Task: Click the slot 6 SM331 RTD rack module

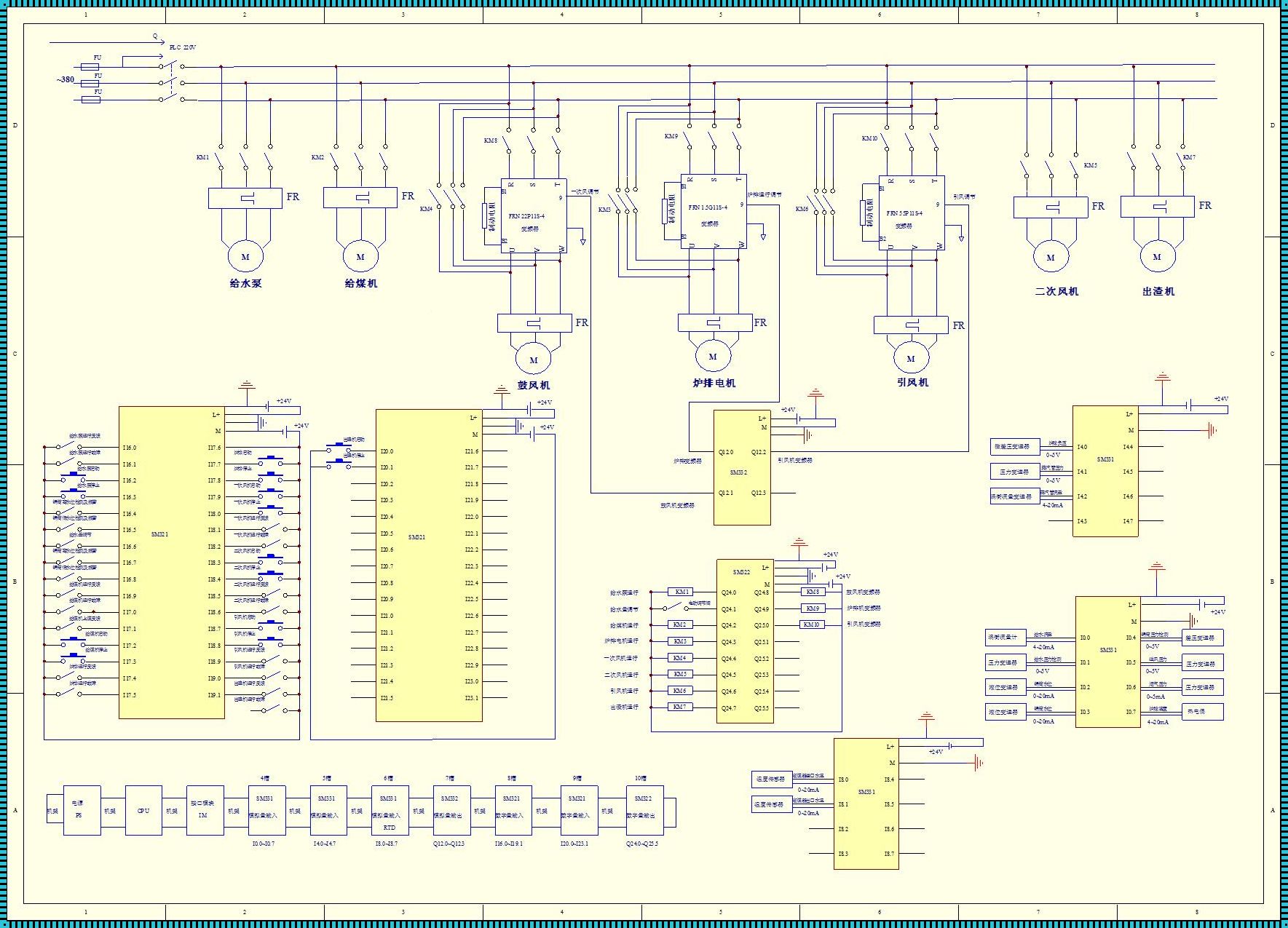Action: 390,810
